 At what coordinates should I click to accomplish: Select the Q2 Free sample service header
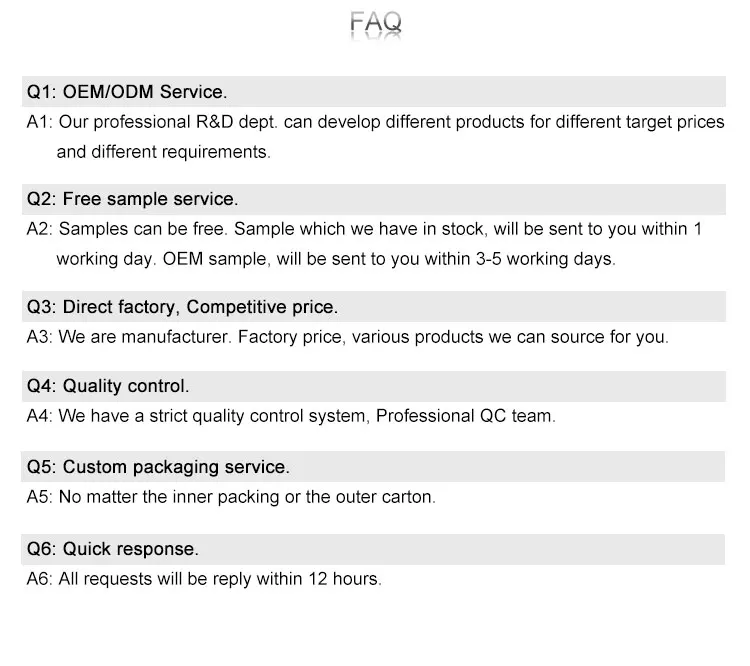374,199
